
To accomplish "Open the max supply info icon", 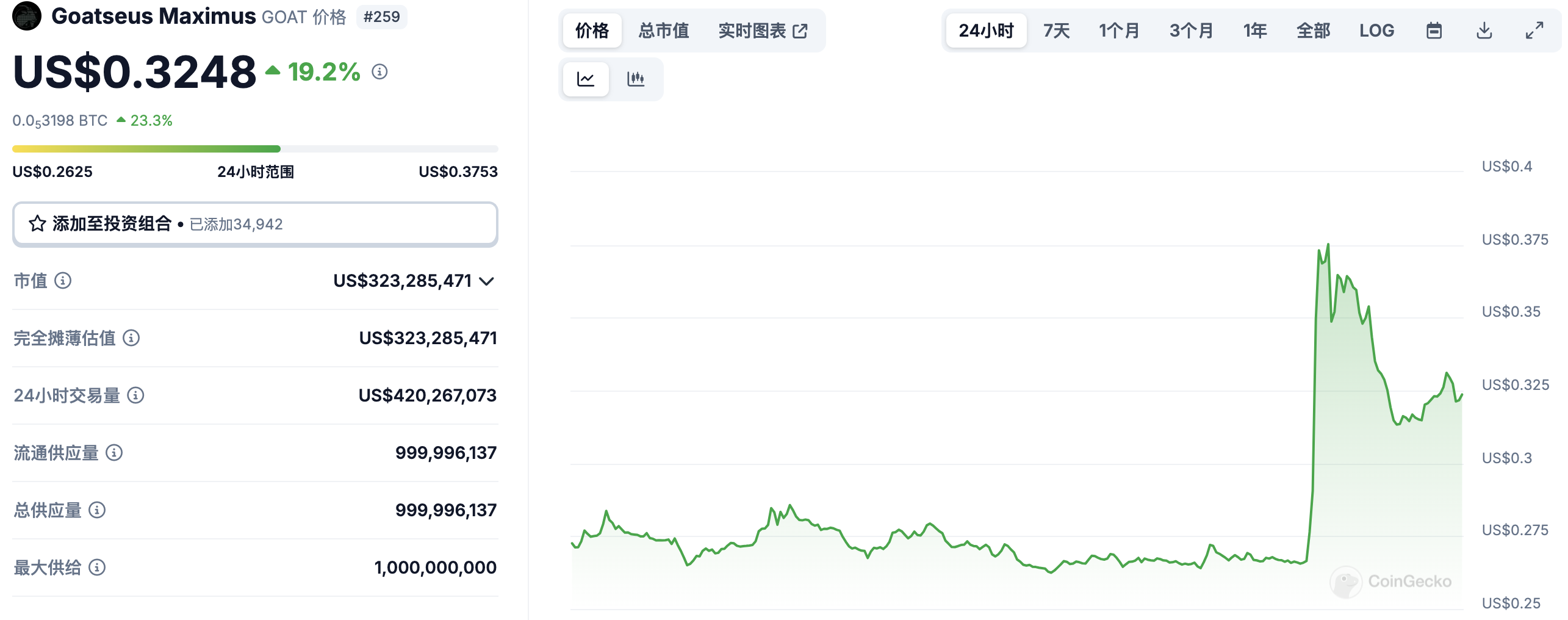I will (97, 568).
